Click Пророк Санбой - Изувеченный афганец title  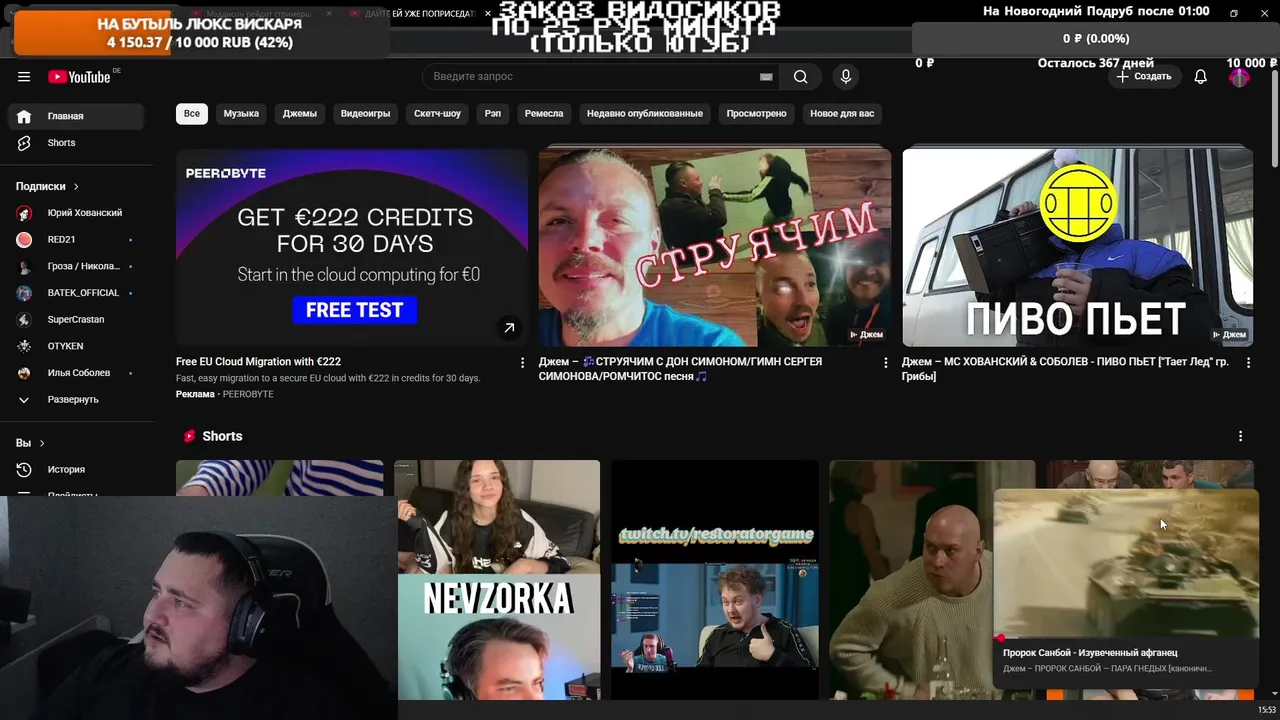click(x=1090, y=653)
